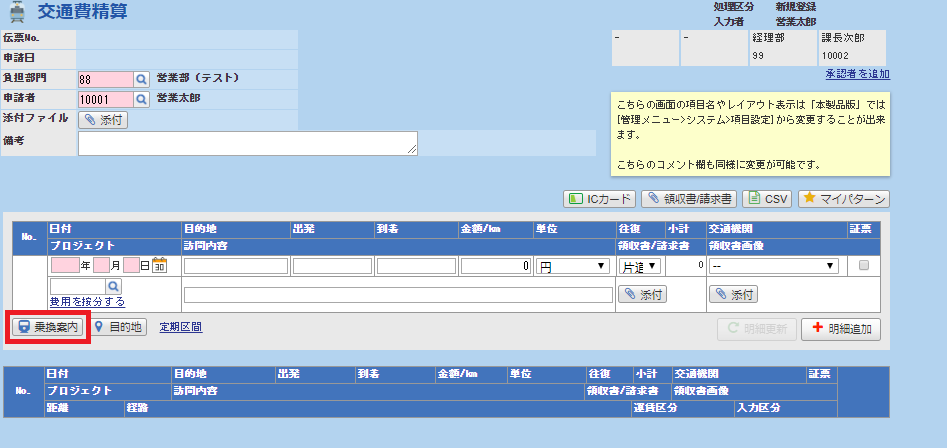Viewport: 947px width, 448px height.
Task: Click the 課長次郎 approver cell
Action: pos(852,48)
